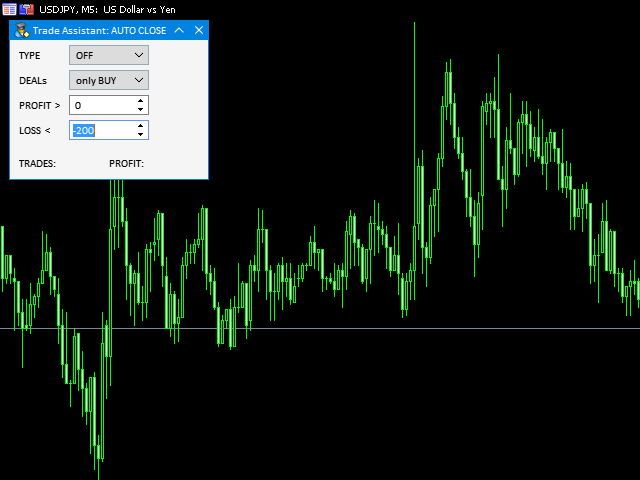Click the DEALs label in the panel
The image size is (640, 480).
click(33, 80)
